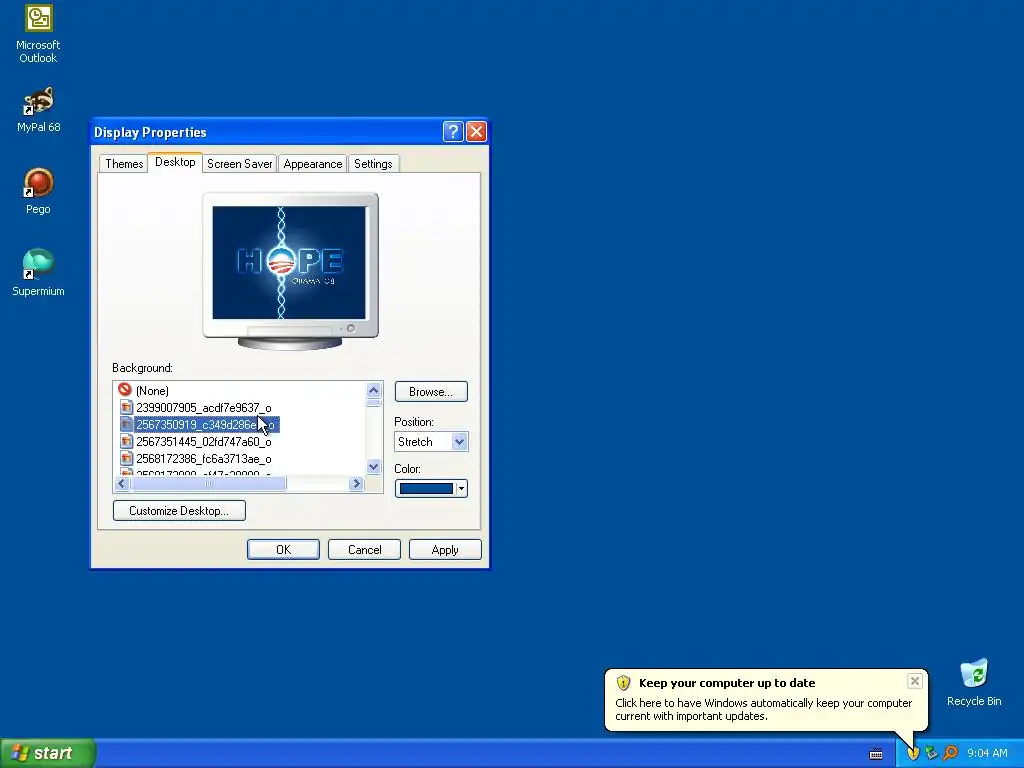Click the background list scroll up arrow
Image resolution: width=1024 pixels, height=768 pixels.
[x=374, y=391]
